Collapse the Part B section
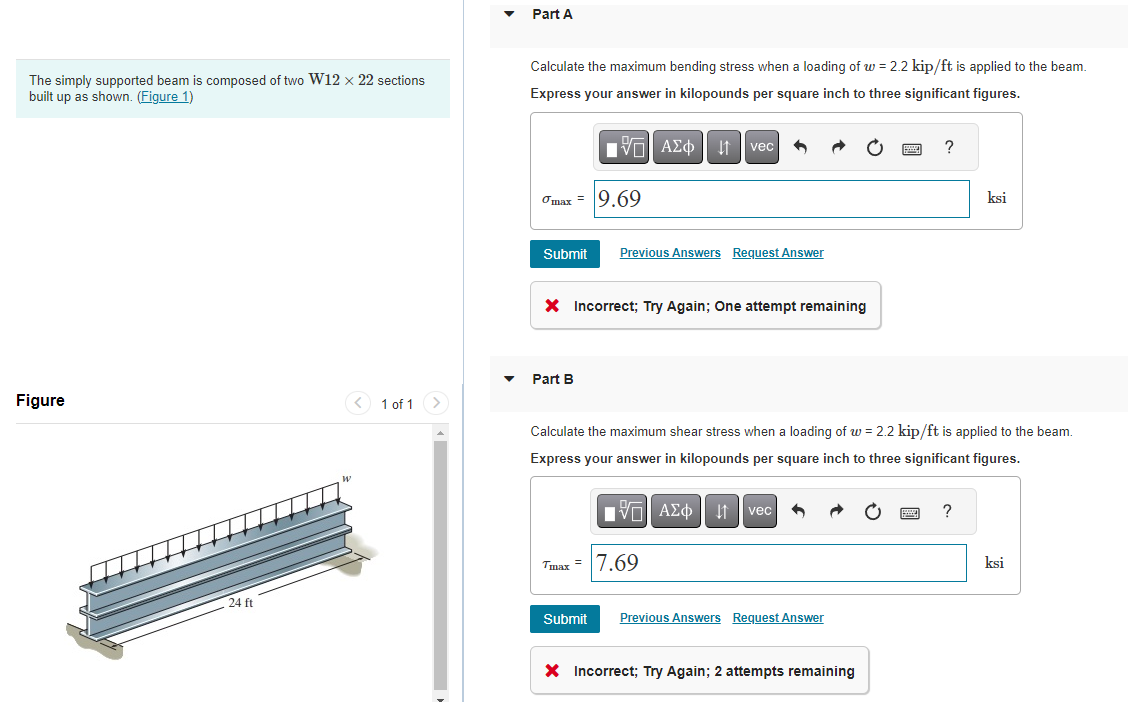Image resolution: width=1128 pixels, height=702 pixels. coord(509,379)
